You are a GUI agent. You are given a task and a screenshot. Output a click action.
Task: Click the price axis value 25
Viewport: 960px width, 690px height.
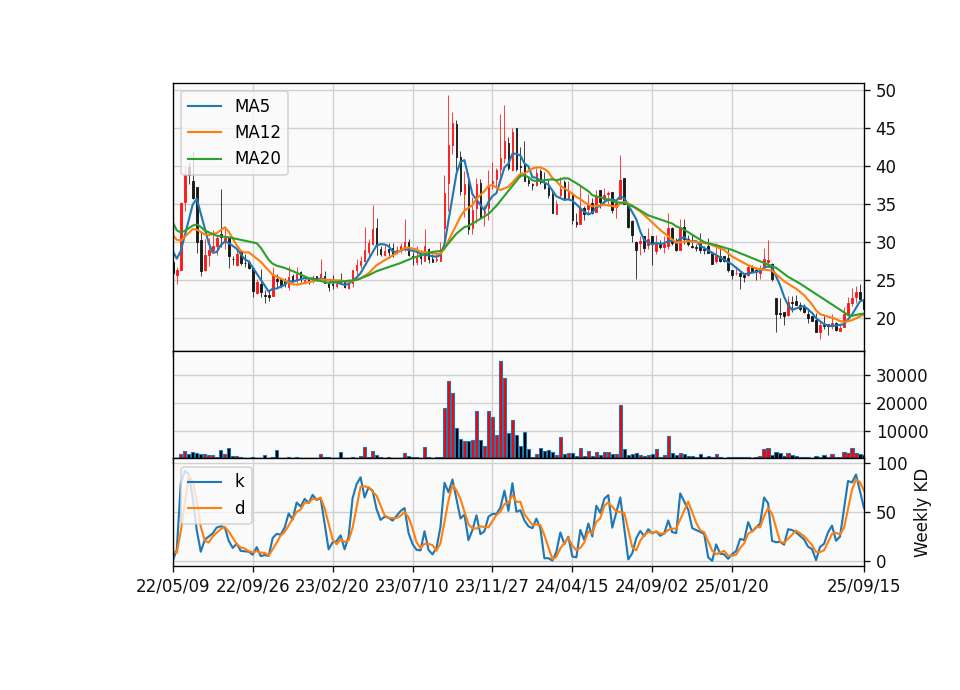point(885,281)
